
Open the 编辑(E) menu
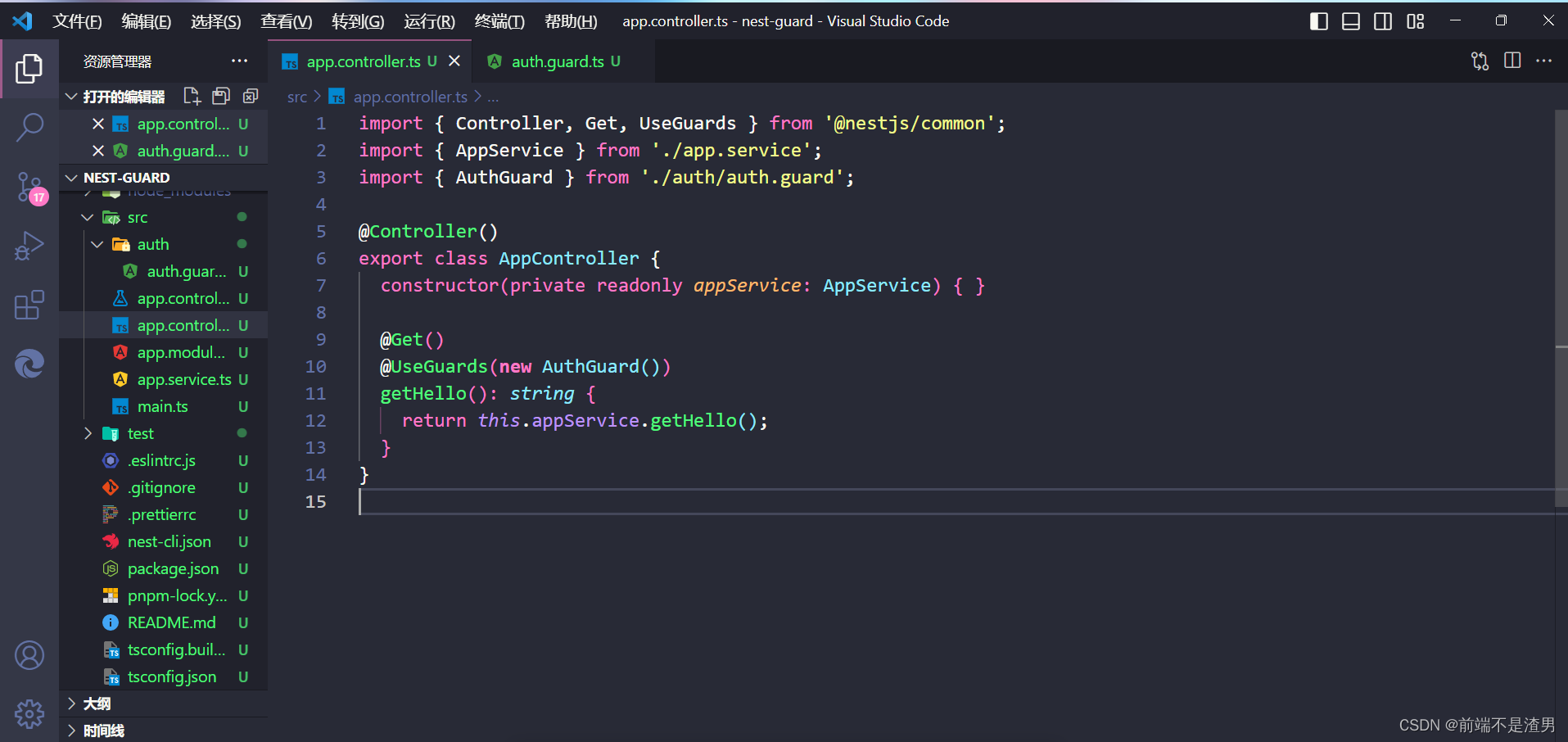[x=146, y=21]
